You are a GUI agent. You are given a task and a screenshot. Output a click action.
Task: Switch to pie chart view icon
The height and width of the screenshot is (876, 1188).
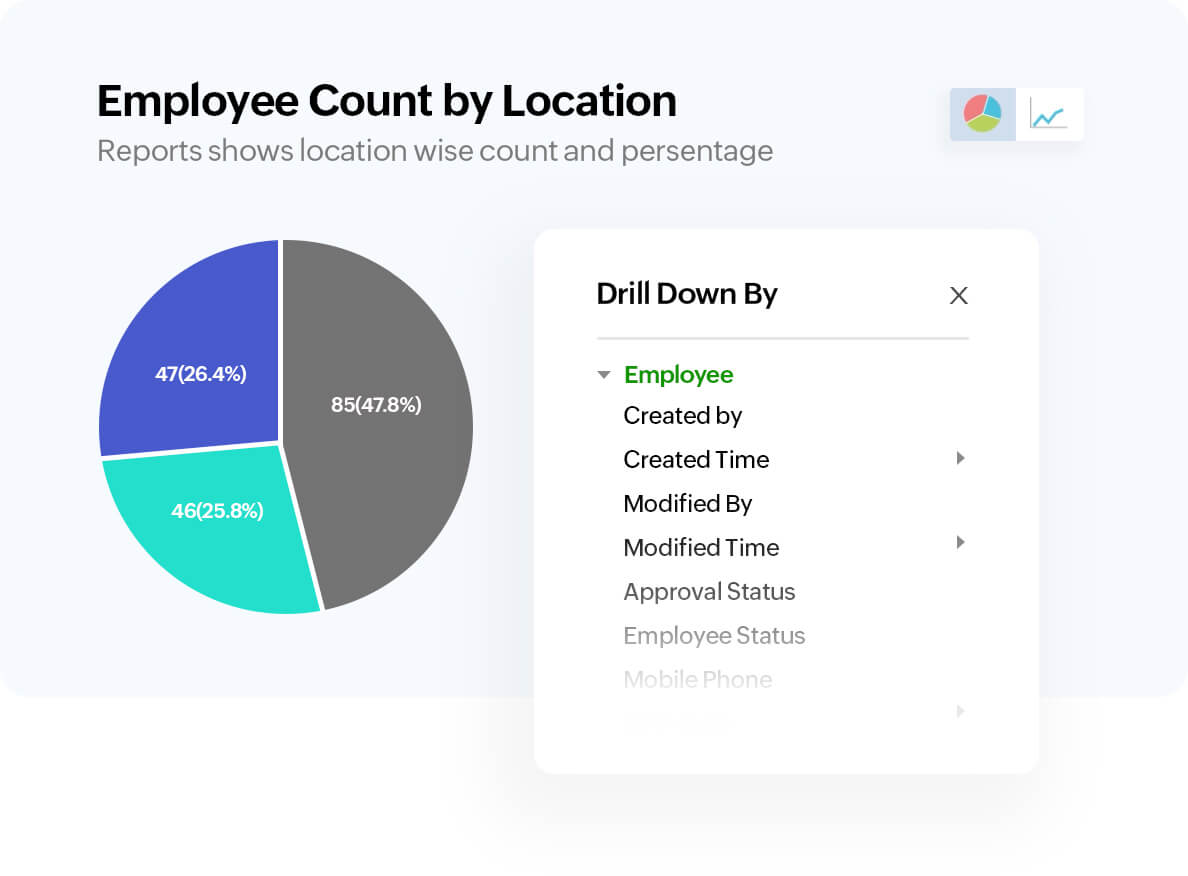983,114
